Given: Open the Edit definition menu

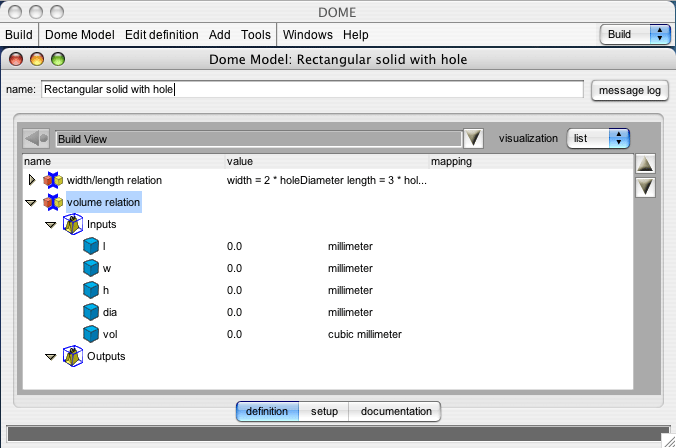Looking at the screenshot, I should [162, 34].
